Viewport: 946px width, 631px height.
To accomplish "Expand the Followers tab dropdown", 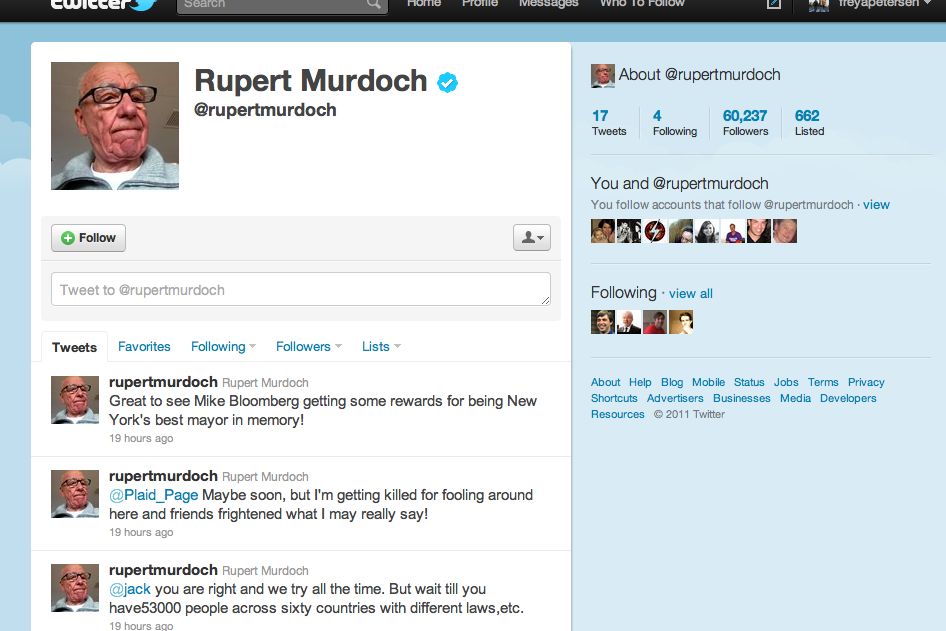I will 338,346.
